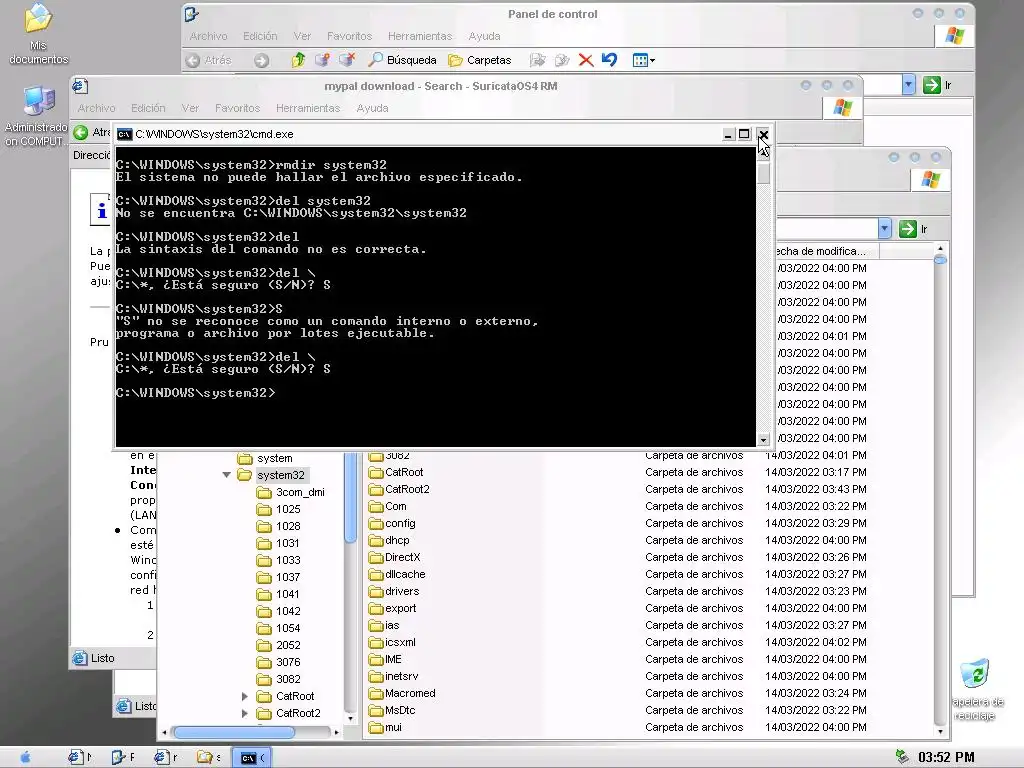Click the cmd.exe title bar icon
Screen dimensions: 1024x768
coord(124,135)
